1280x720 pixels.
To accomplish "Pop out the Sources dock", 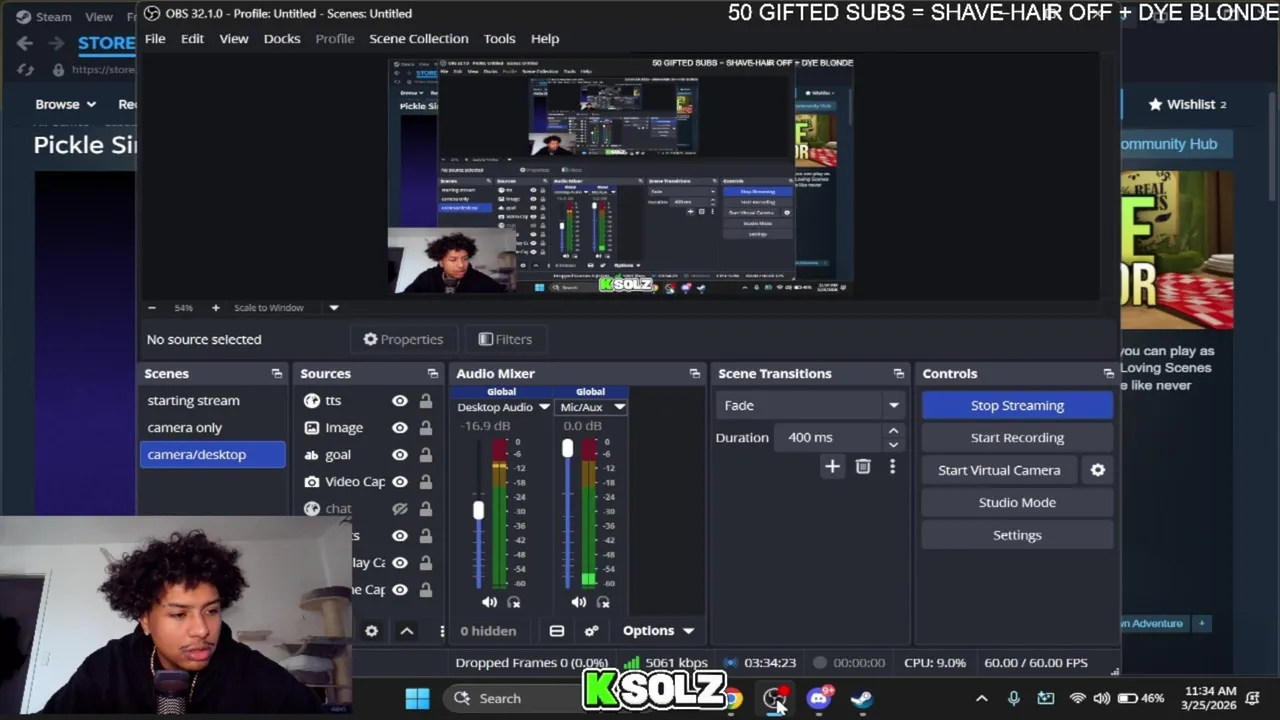I will 433,373.
